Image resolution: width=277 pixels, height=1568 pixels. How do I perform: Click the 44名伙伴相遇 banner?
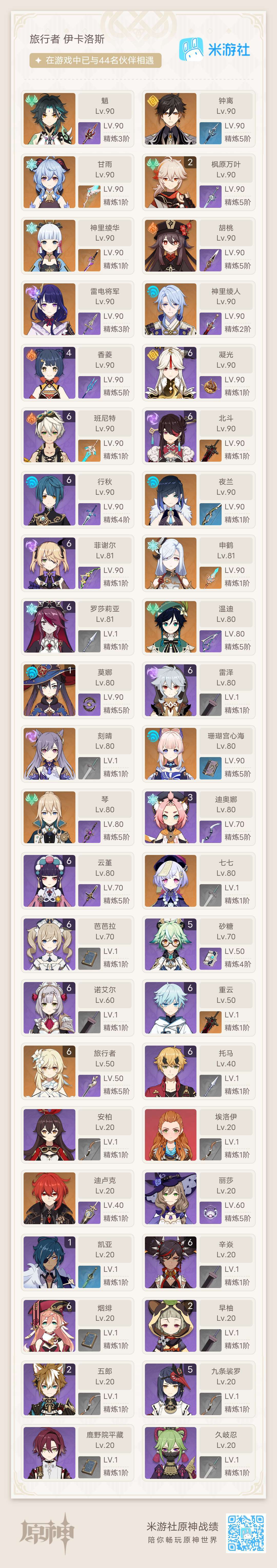click(x=96, y=60)
